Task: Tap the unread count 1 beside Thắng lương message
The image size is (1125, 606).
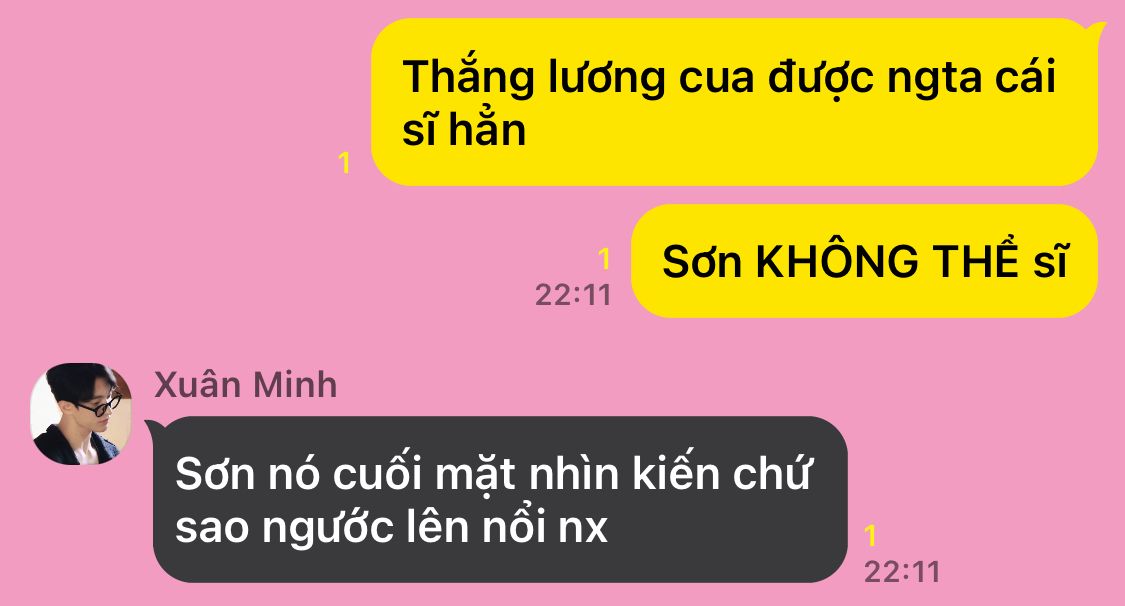Action: click(344, 163)
